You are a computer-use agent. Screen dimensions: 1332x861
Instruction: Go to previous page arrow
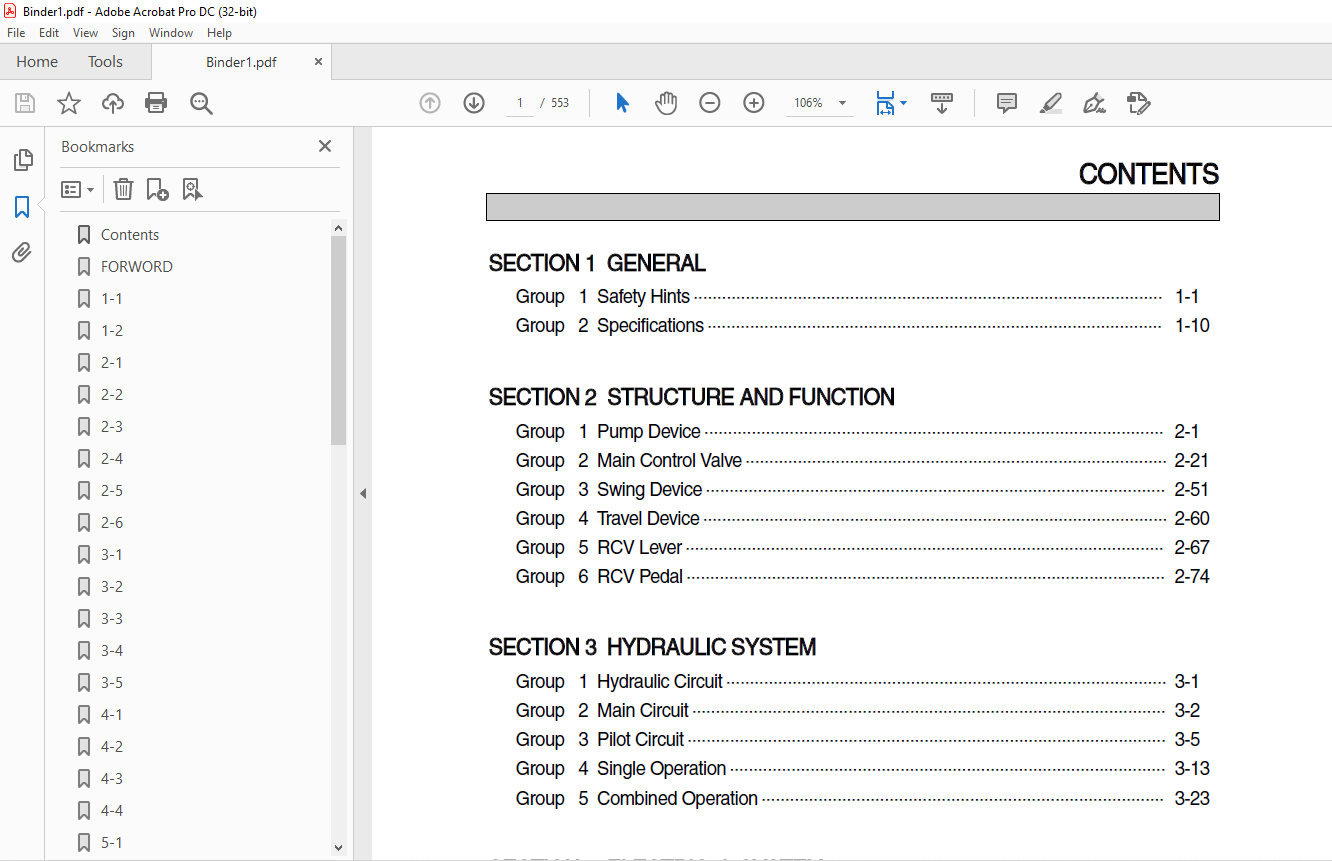[x=430, y=103]
